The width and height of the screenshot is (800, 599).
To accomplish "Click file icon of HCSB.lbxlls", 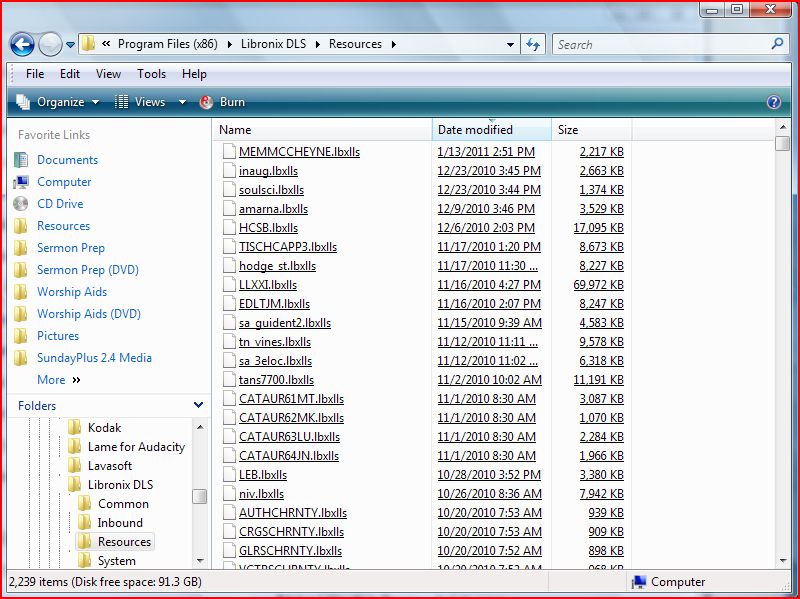I will [229, 228].
